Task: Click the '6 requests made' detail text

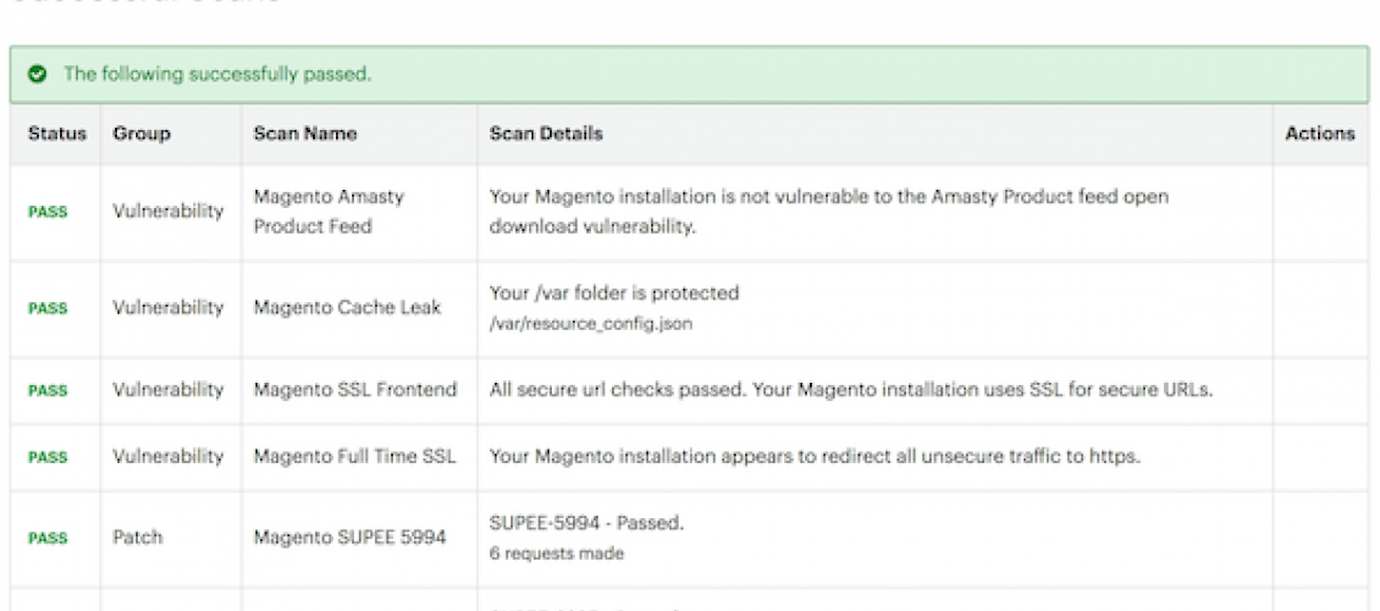Action: click(x=557, y=553)
